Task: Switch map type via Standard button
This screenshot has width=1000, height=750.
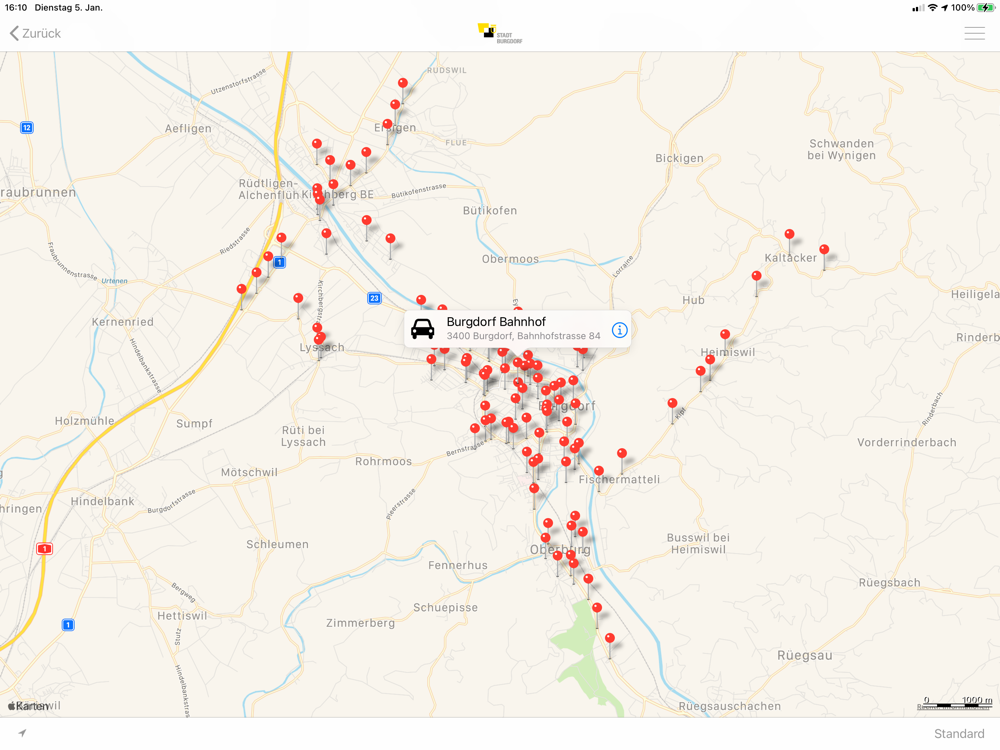Action: pos(959,733)
